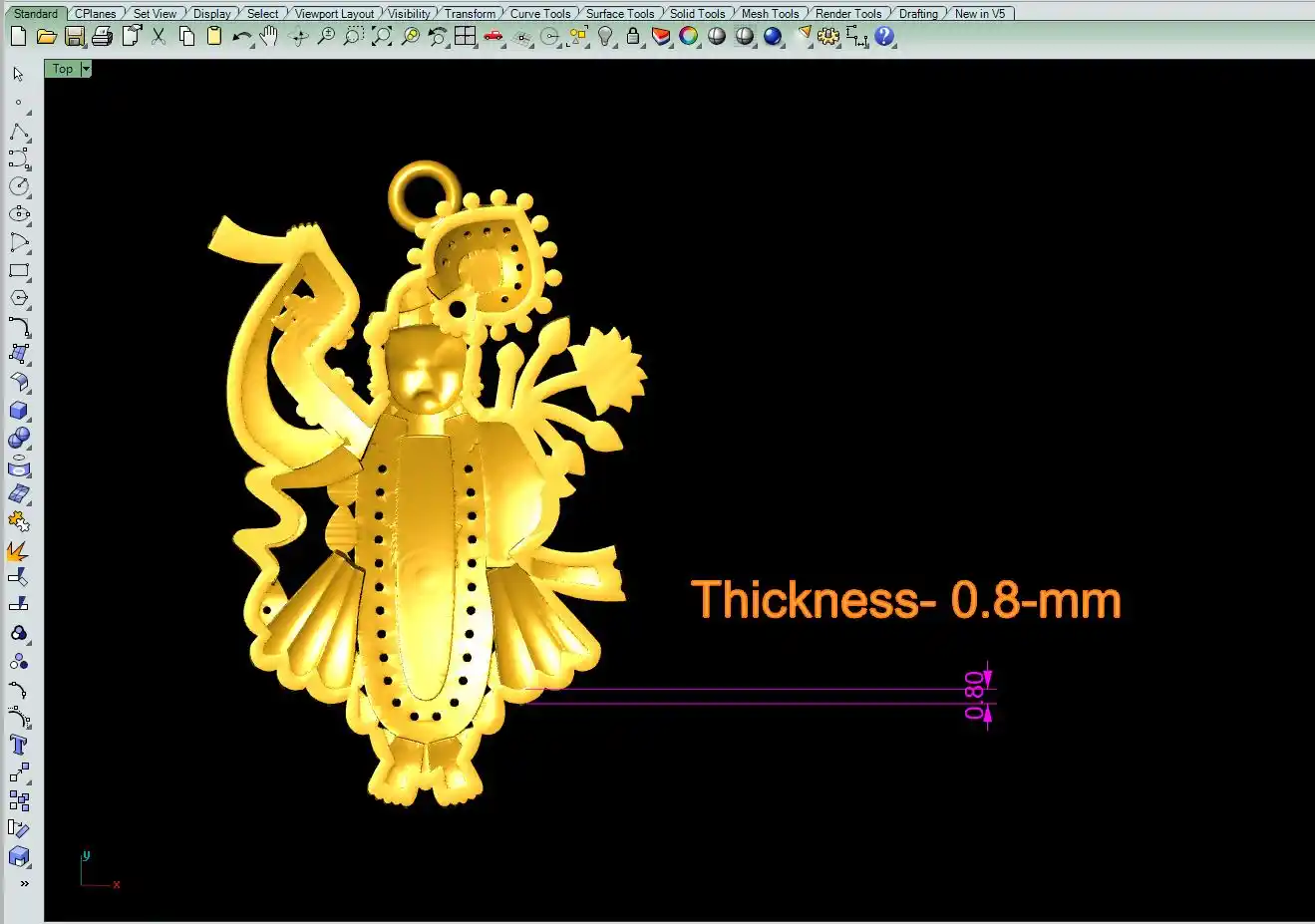Screen dimensions: 1315x924
Task: Toggle the Lock objects padlock icon
Action: coord(633,37)
